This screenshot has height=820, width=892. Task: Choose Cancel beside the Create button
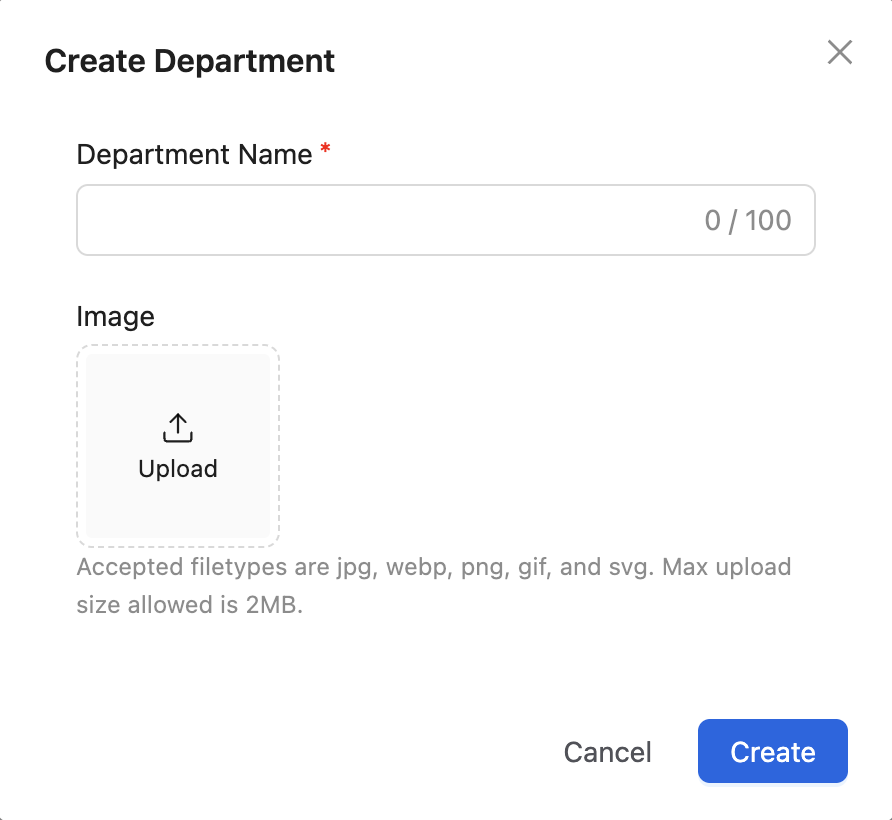[607, 752]
